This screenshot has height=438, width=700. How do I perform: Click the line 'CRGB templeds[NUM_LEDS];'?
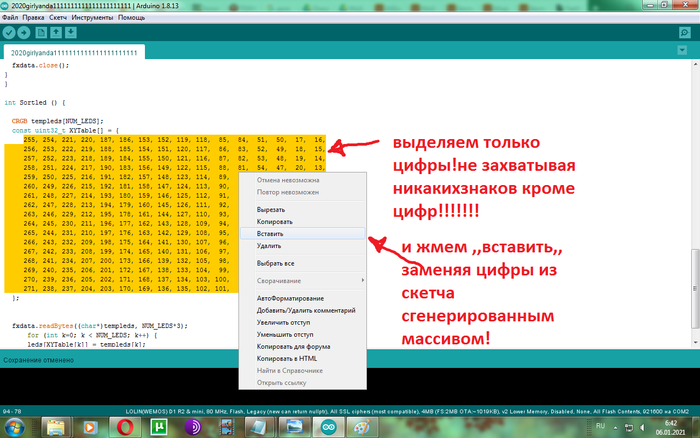point(58,121)
